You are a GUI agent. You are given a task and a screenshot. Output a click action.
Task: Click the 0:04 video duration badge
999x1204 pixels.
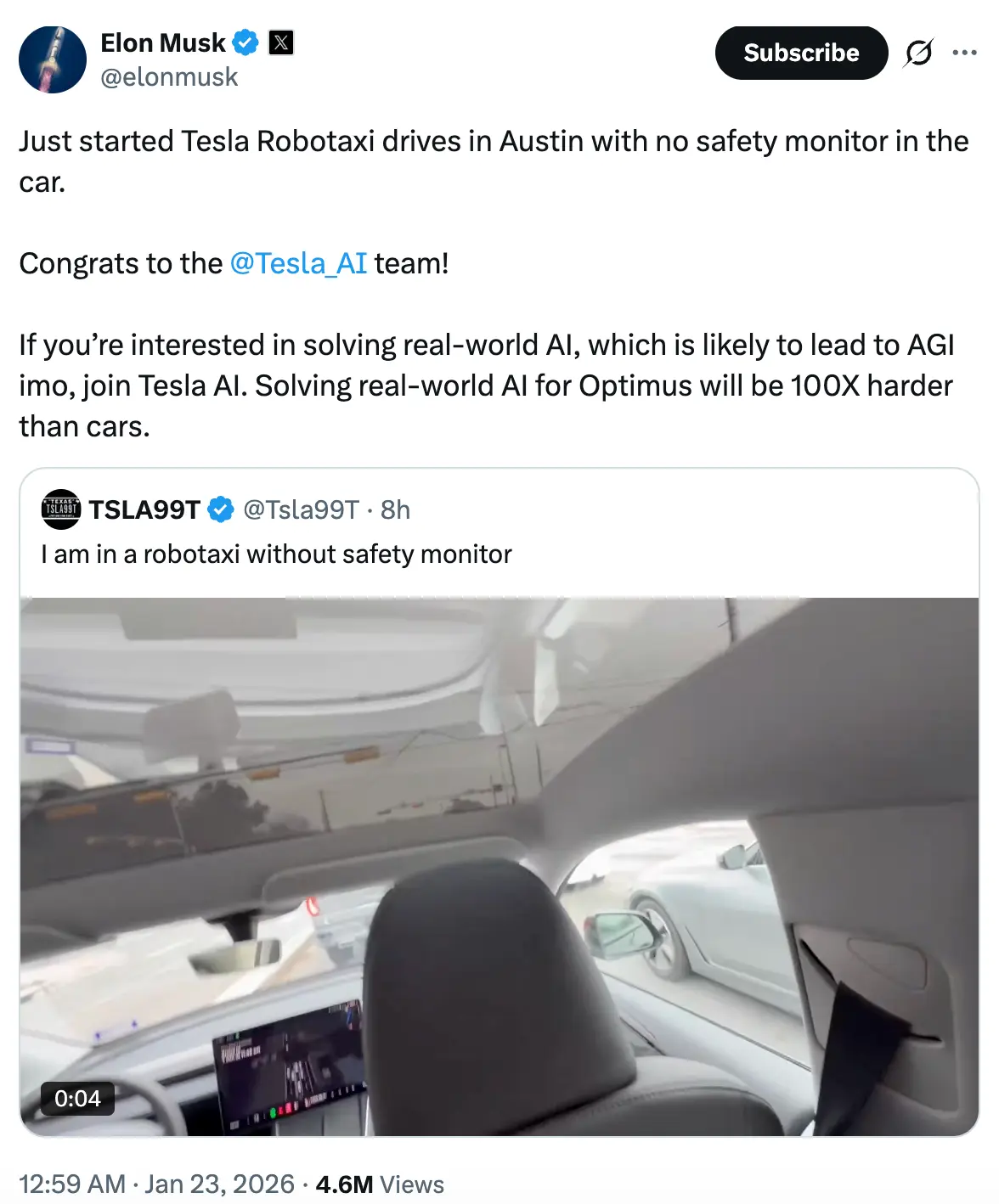77,1099
